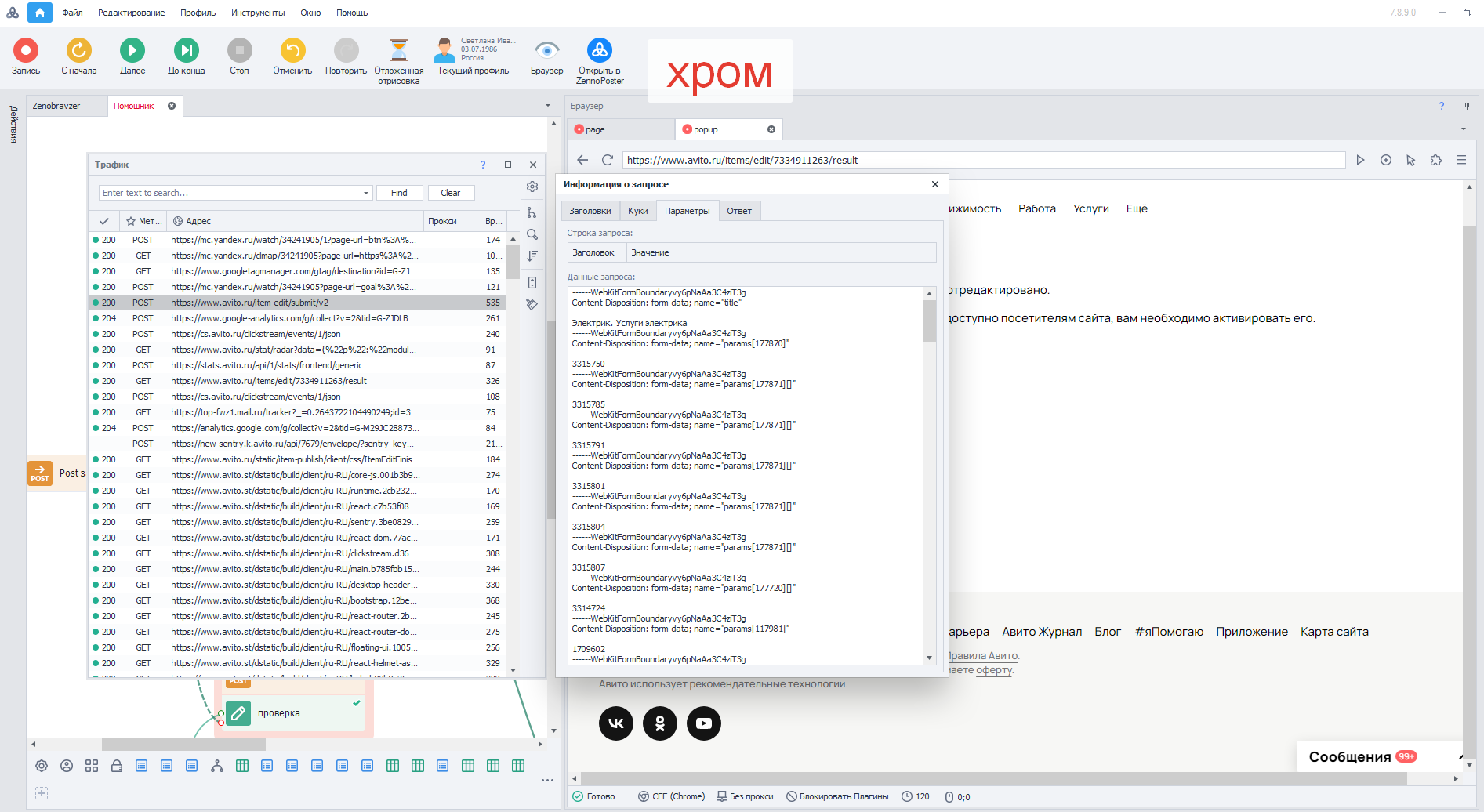Open the Трафик search history dropdown
This screenshot has width=1484, height=812.
point(366,193)
